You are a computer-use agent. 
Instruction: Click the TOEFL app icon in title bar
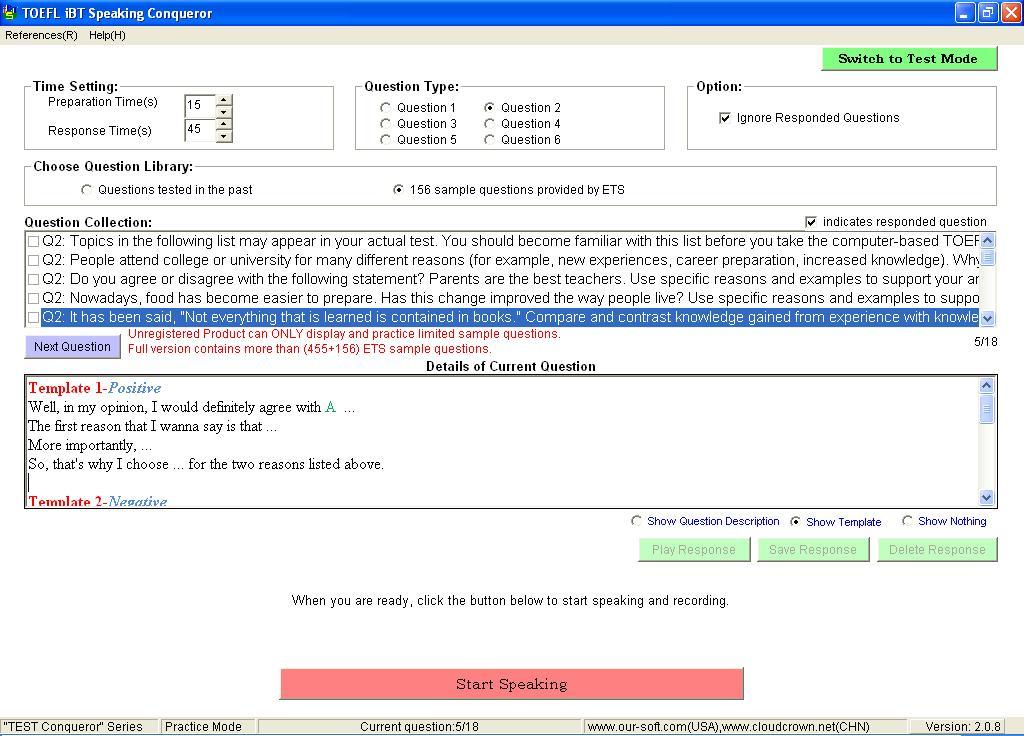10,13
